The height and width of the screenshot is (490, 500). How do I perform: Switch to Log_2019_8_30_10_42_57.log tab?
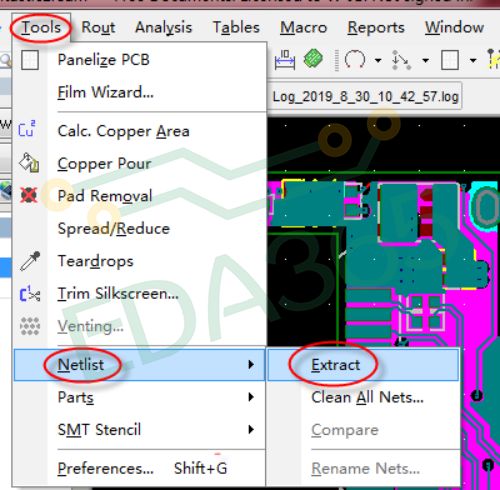click(365, 97)
